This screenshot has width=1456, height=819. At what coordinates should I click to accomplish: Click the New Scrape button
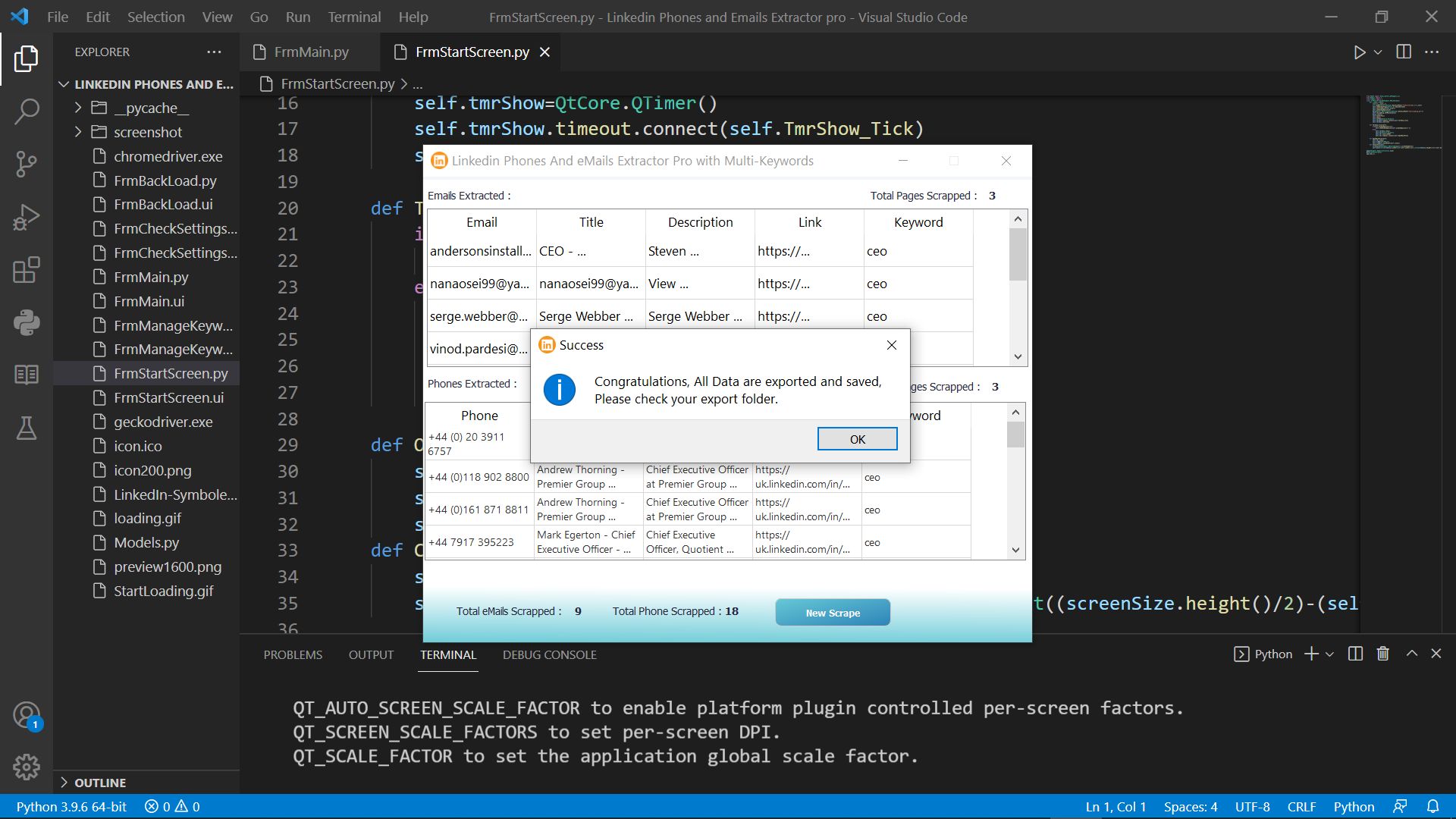833,613
